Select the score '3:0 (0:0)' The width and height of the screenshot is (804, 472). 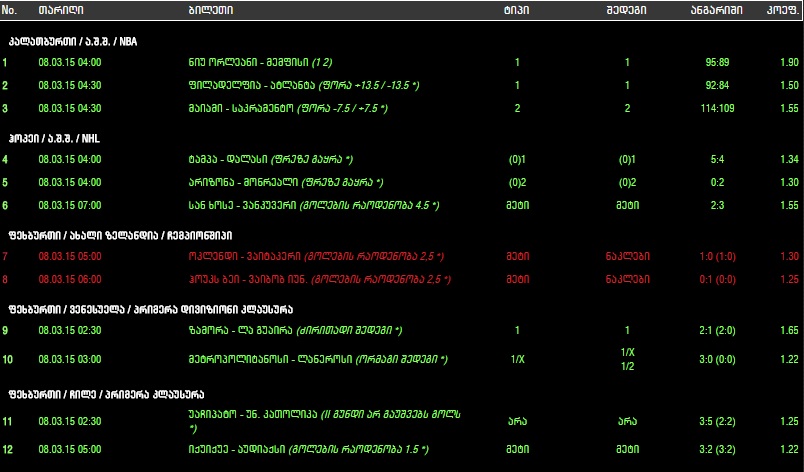point(717,359)
